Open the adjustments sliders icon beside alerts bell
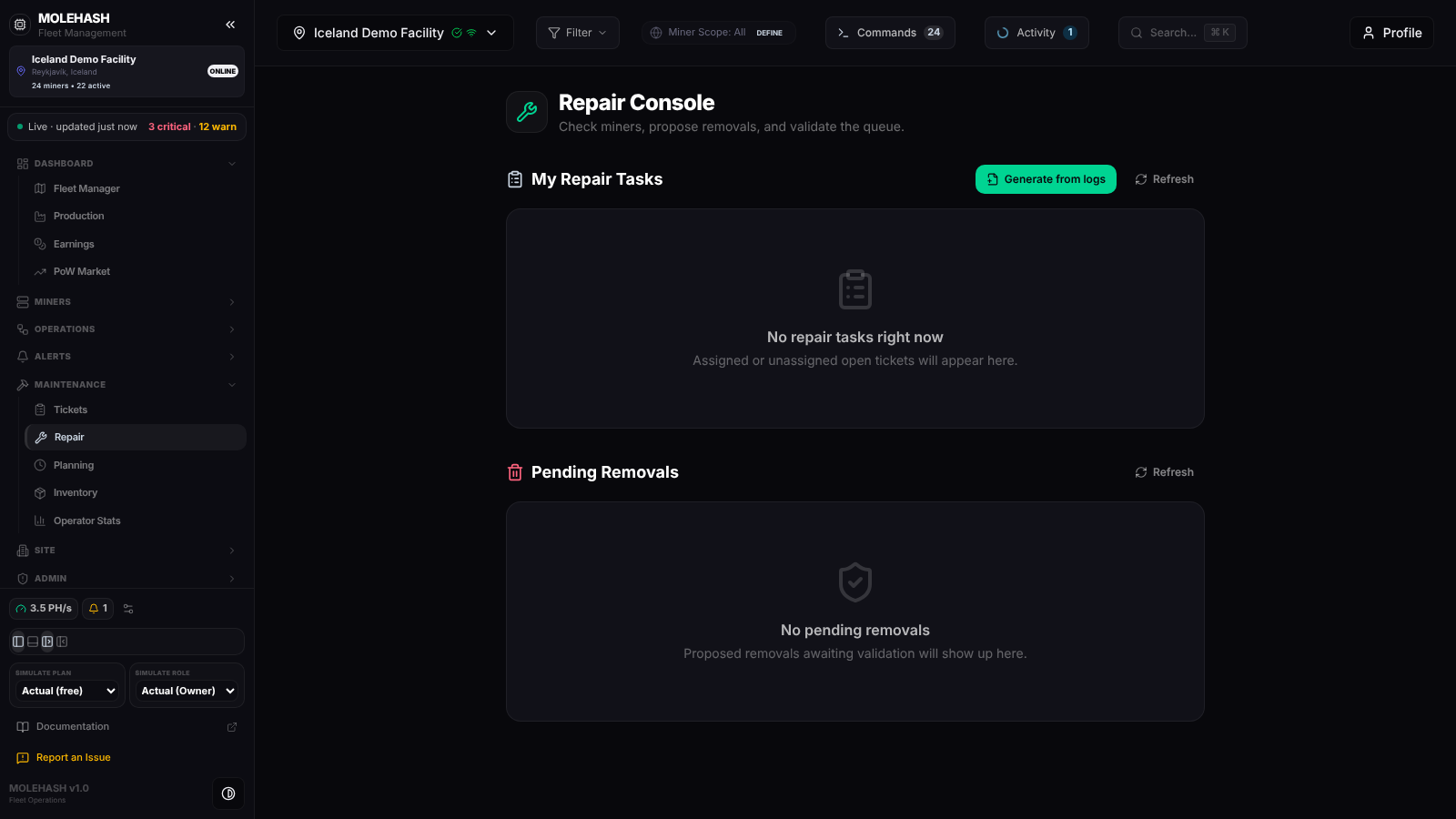1456x819 pixels. tap(128, 609)
